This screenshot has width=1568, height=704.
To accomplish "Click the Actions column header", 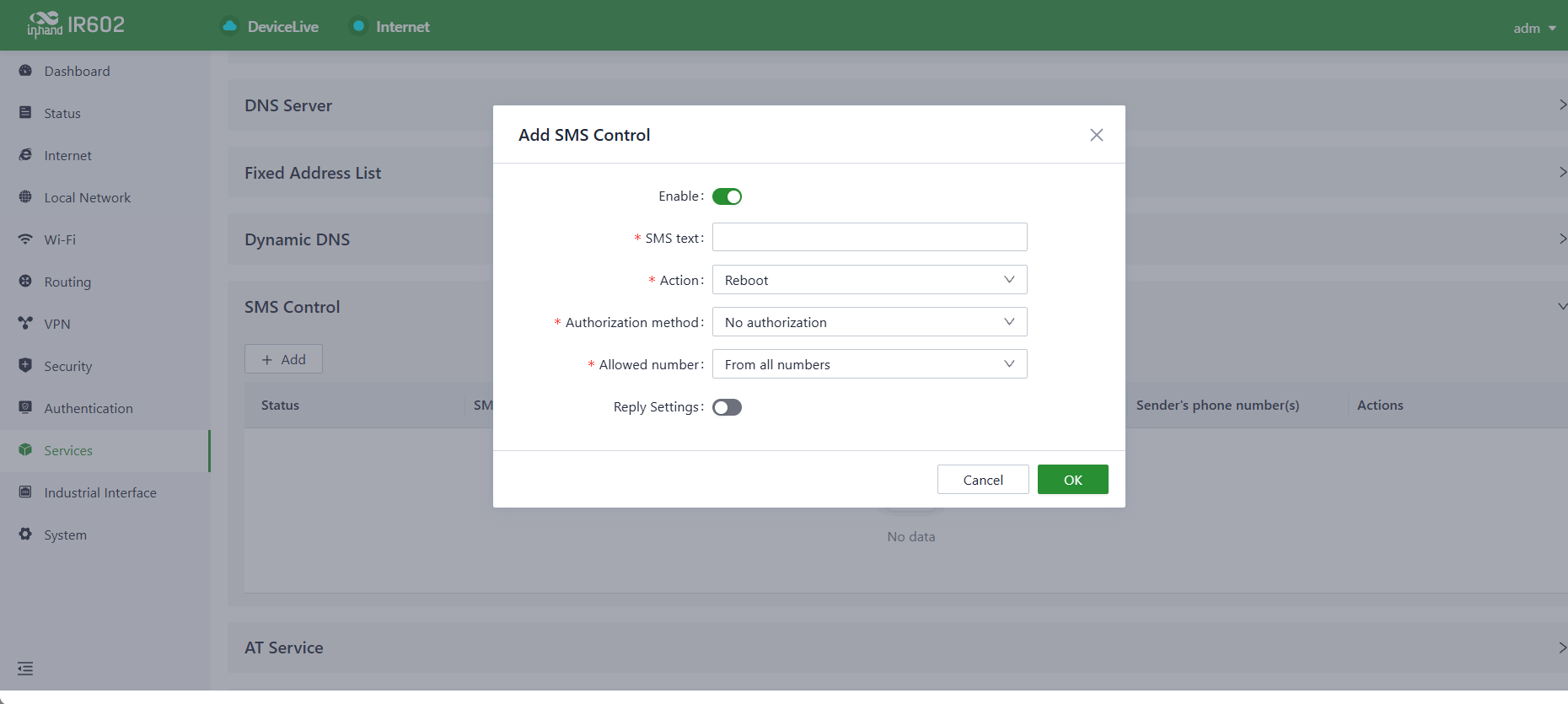I will pos(1380,406).
